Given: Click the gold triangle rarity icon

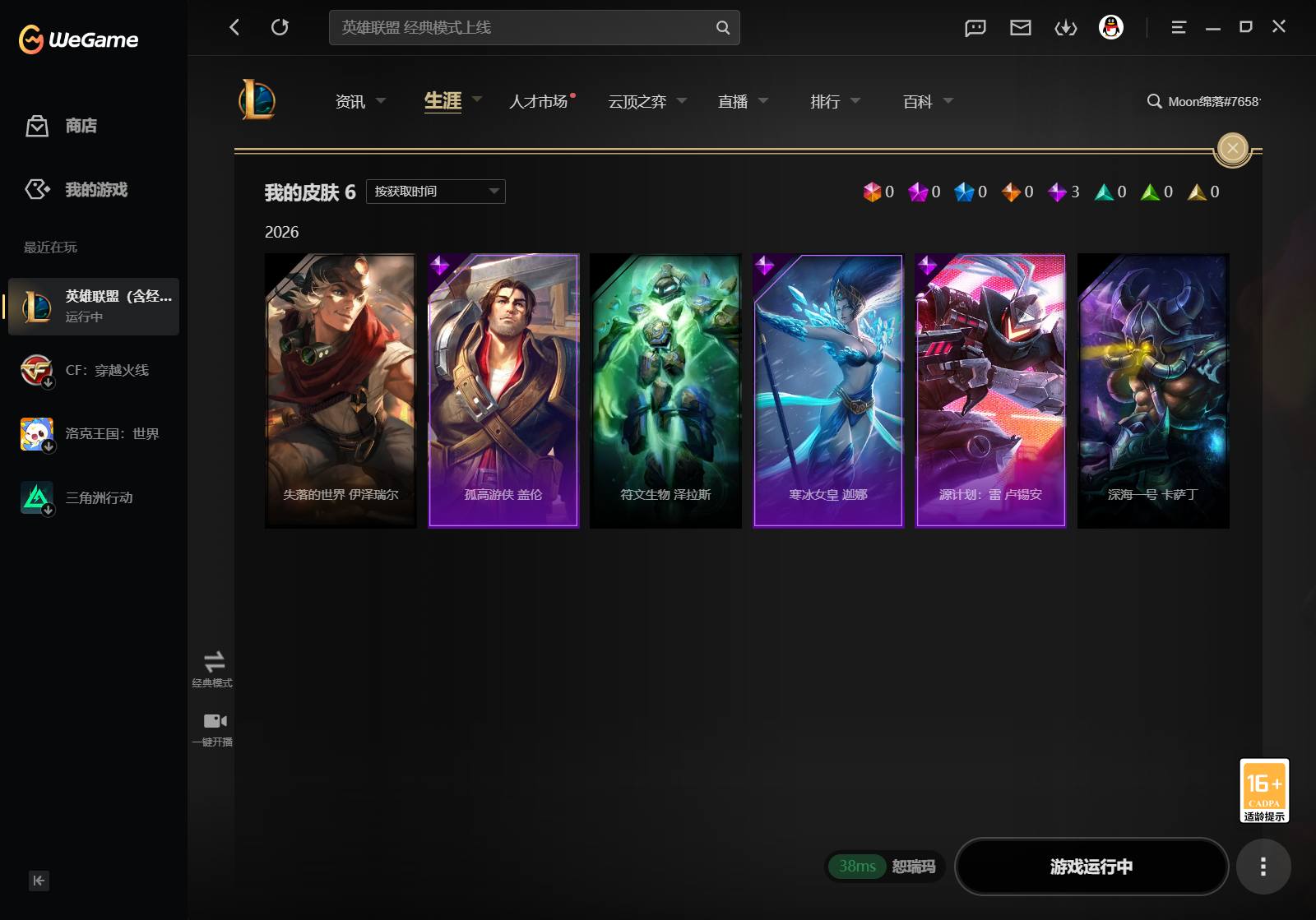Looking at the screenshot, I should pyautogui.click(x=1197, y=192).
